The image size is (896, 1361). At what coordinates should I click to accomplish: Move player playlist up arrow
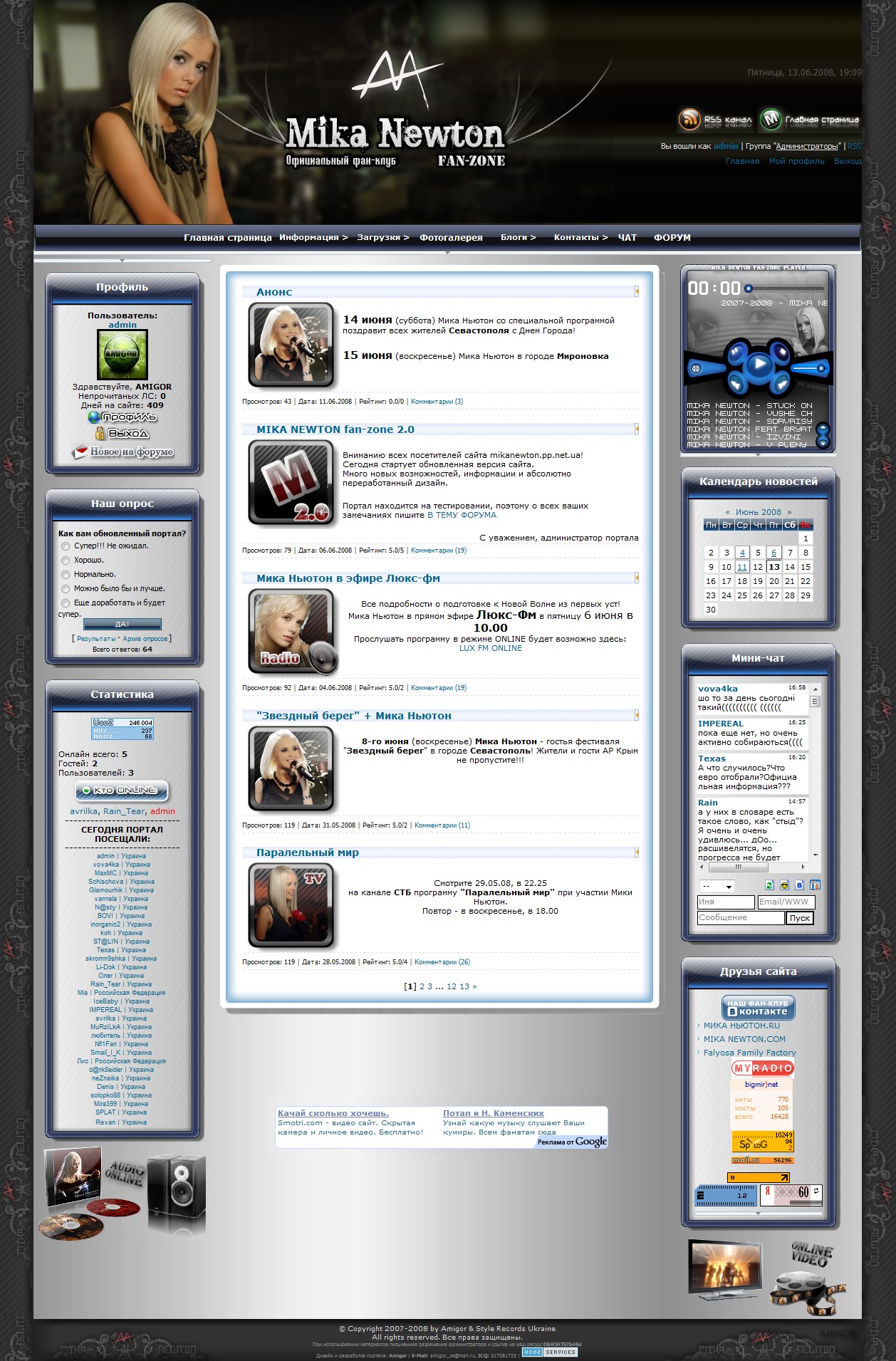pos(823,428)
